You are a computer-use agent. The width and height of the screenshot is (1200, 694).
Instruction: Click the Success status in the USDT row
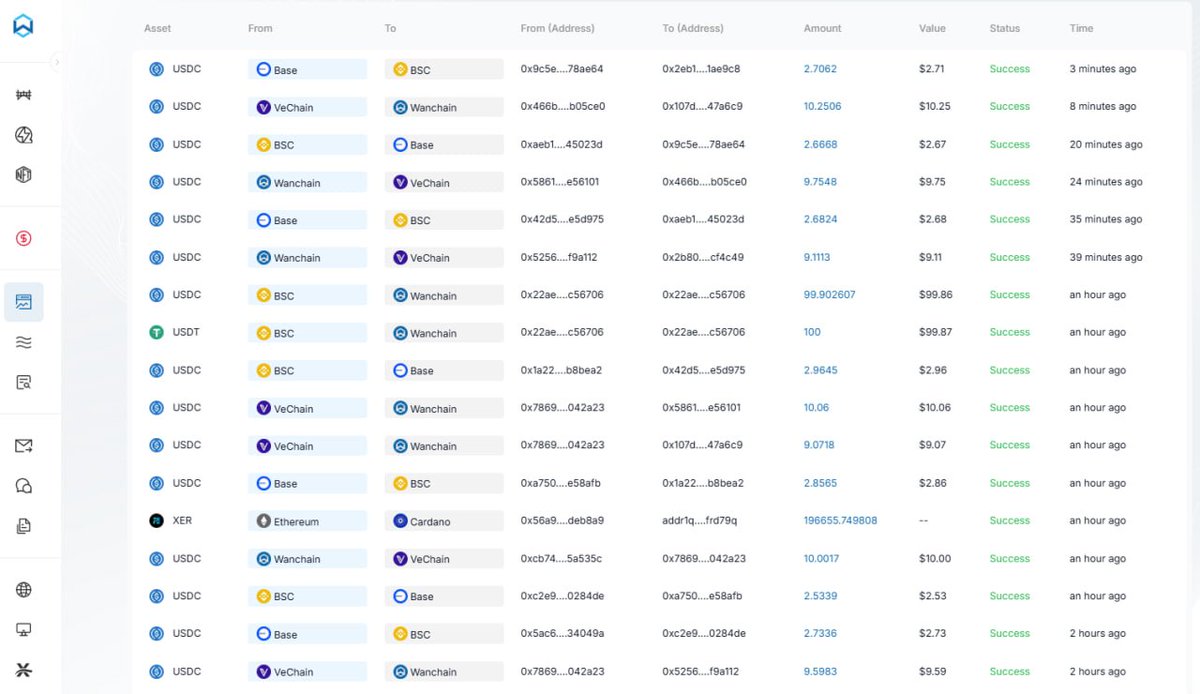click(1009, 332)
